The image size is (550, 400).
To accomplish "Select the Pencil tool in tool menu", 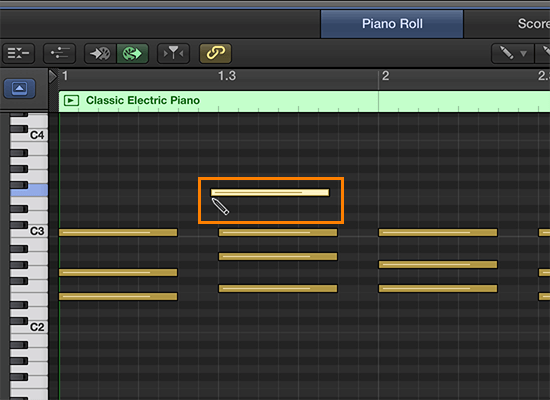I will pos(506,53).
